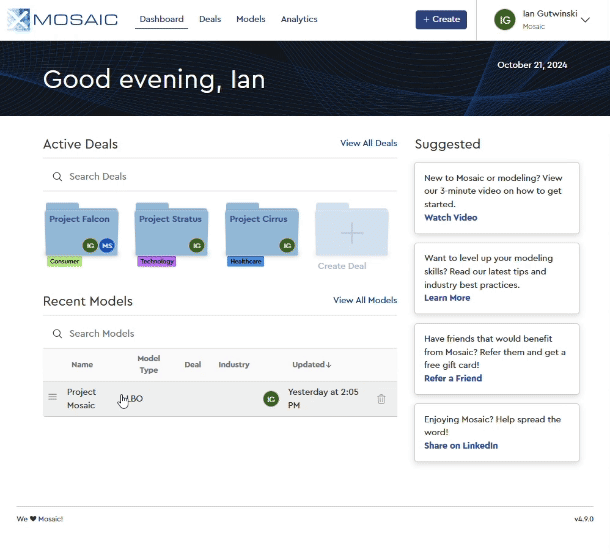Viewport: 610px width, 554px height.
Task: Delete Project Mosaic using the trash icon
Action: [381, 399]
